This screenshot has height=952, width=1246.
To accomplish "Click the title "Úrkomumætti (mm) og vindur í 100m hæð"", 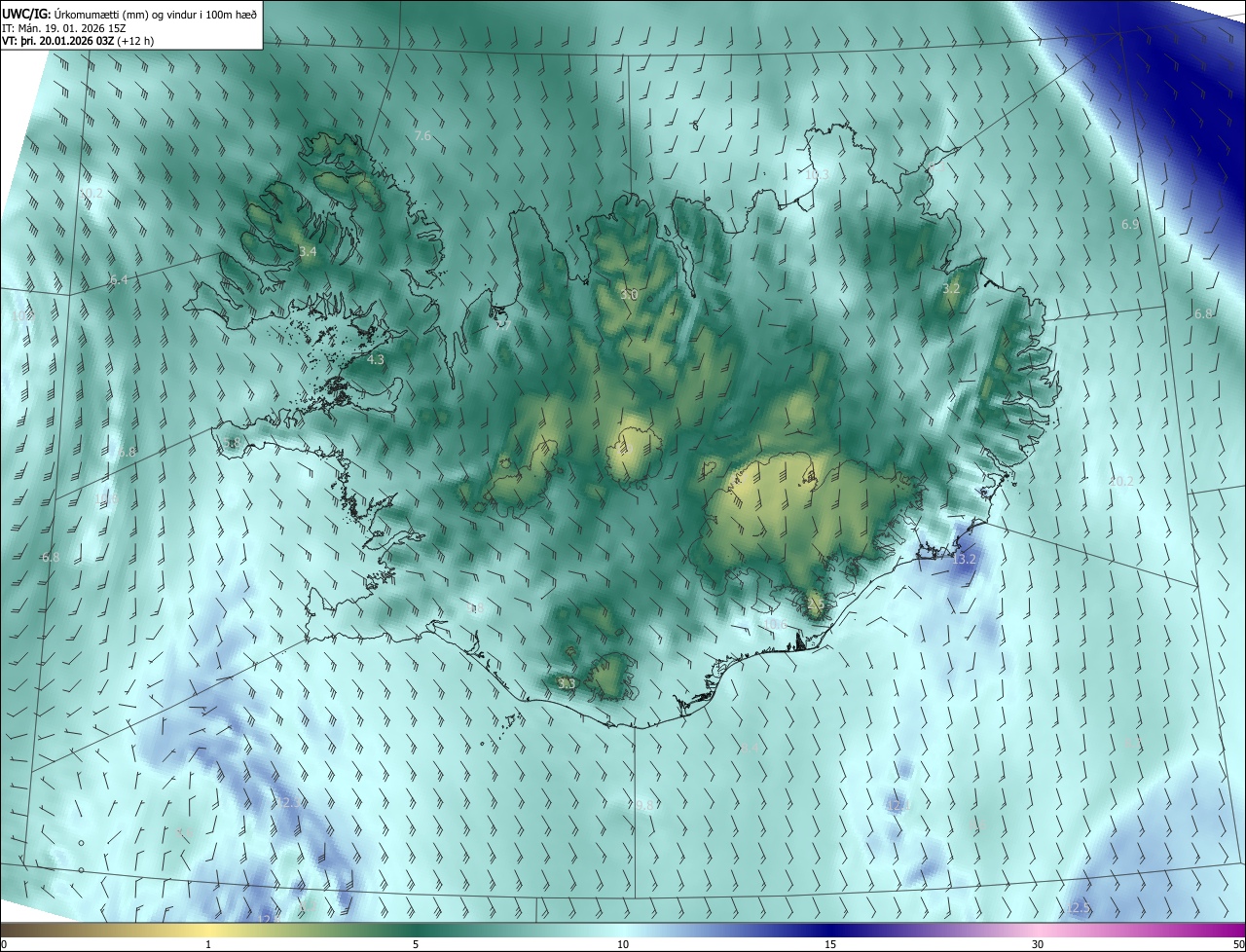I will 156,13.
